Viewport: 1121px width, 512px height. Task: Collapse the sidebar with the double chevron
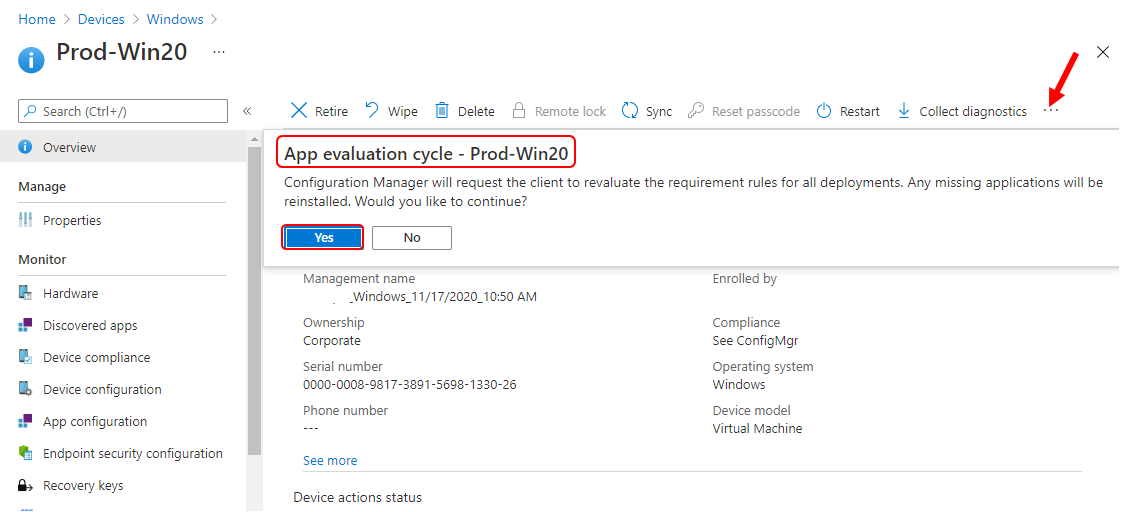(x=247, y=111)
